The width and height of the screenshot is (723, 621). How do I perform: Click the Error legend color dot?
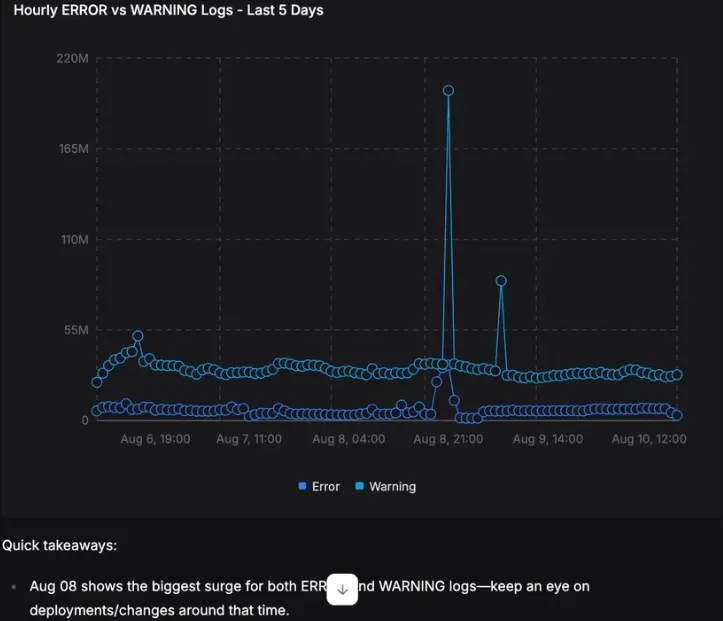[302, 487]
